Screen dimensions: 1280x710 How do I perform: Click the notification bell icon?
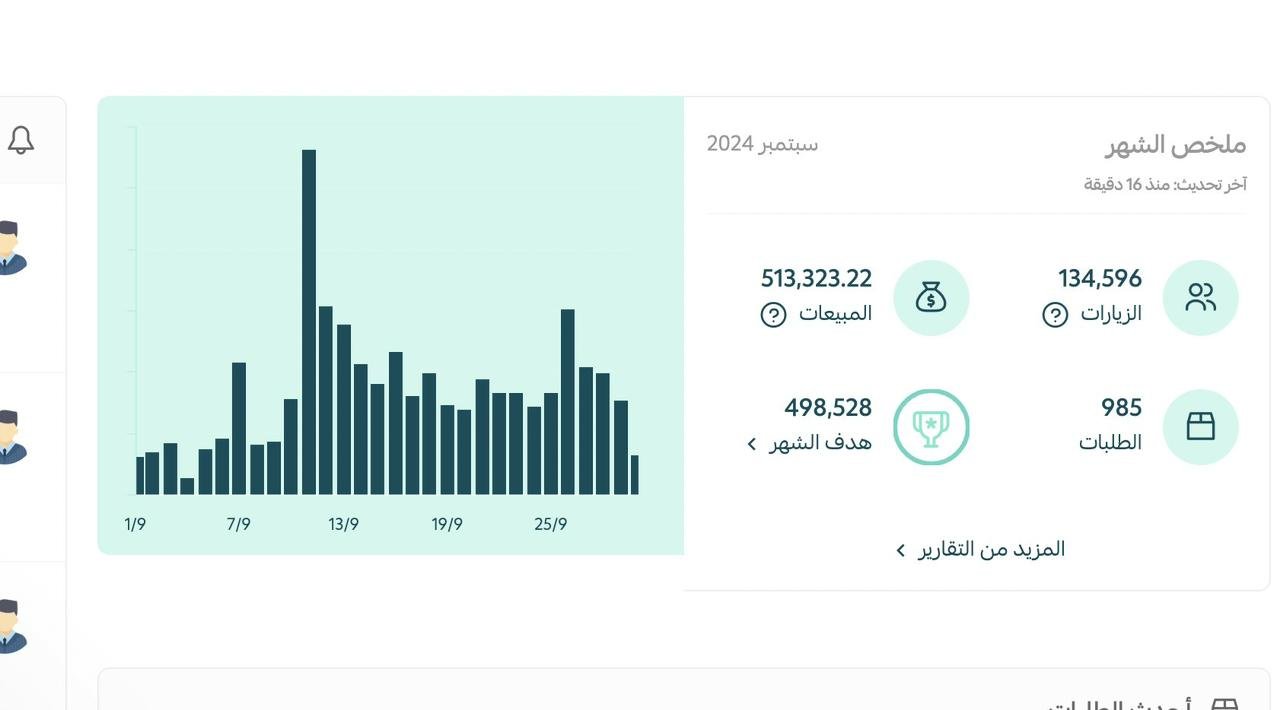[21, 140]
